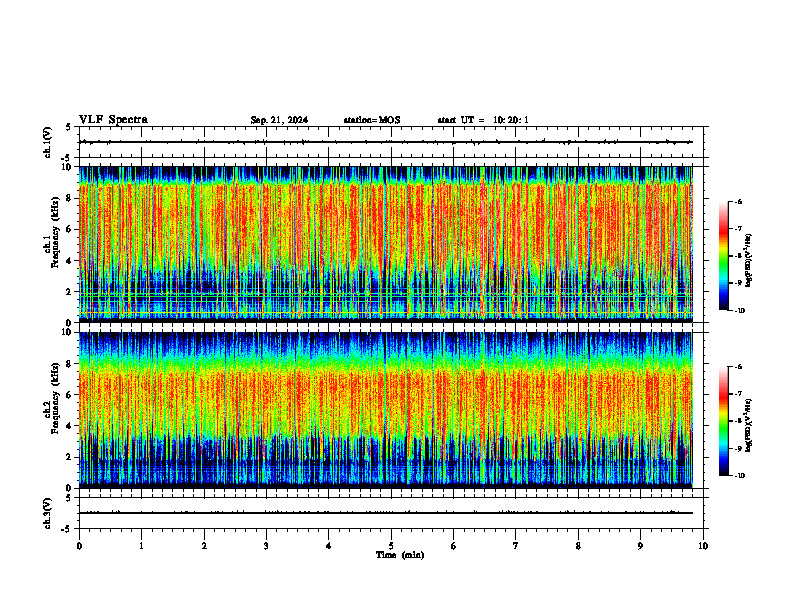The width and height of the screenshot is (792, 612).
Task: Click the ch.1 frequency axis "2" tick label
Action: pyautogui.click(x=70, y=291)
